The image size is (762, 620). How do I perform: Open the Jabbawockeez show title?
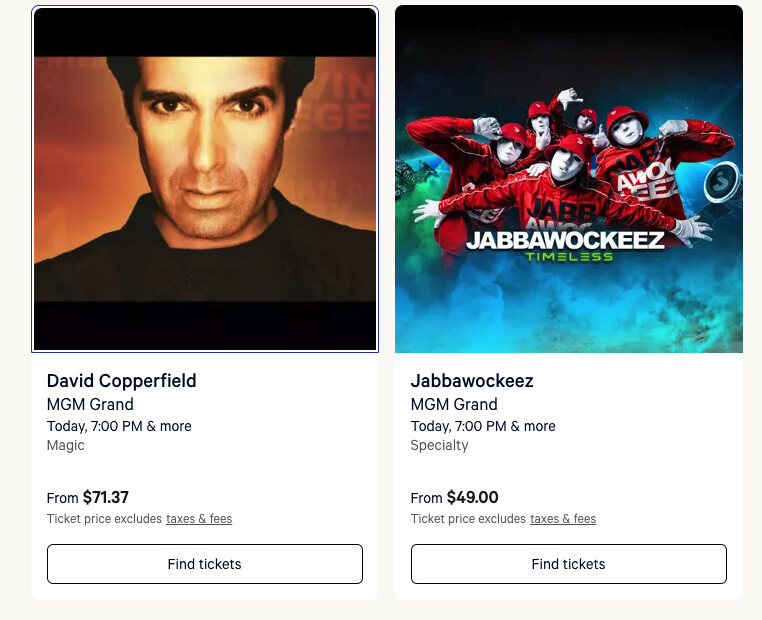[472, 381]
